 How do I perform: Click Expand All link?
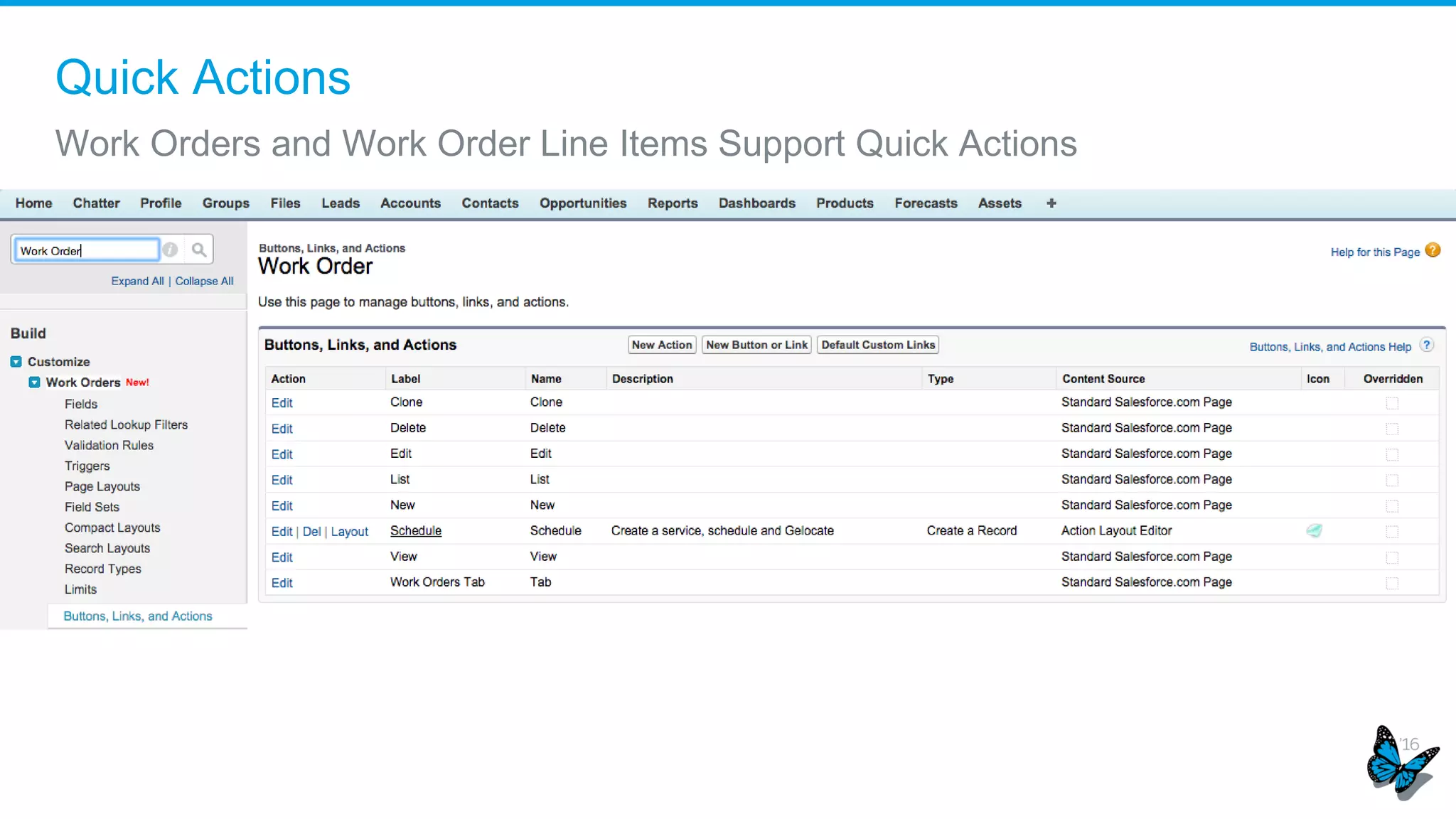[137, 281]
